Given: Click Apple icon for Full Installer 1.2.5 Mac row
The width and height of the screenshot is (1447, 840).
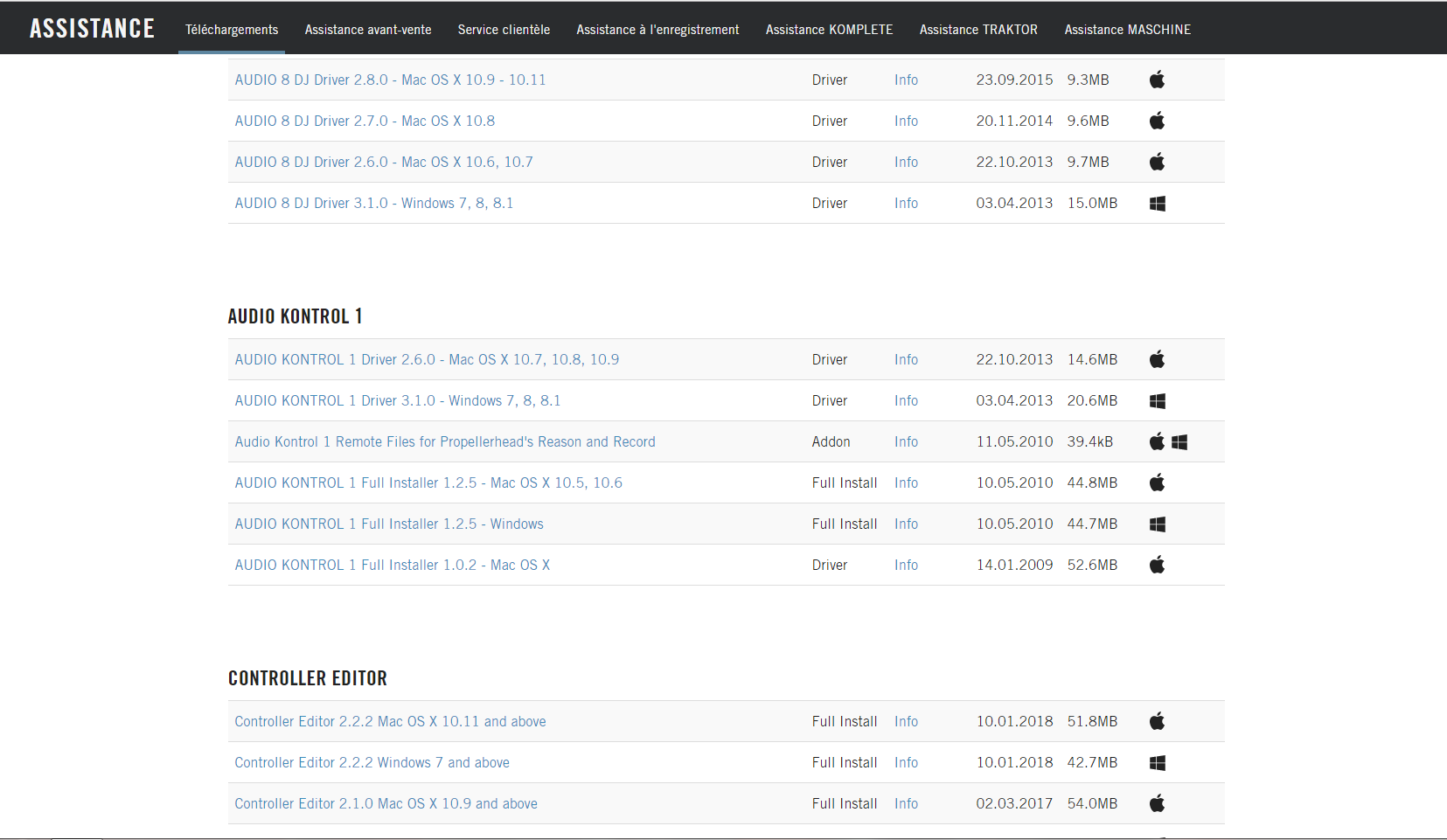Looking at the screenshot, I should (x=1157, y=482).
